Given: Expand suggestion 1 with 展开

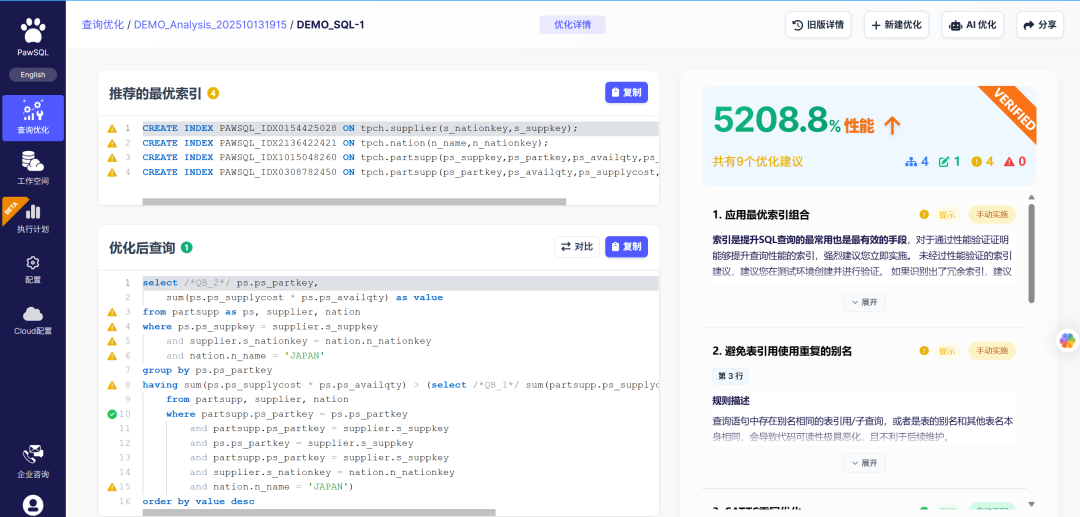Looking at the screenshot, I should (864, 302).
